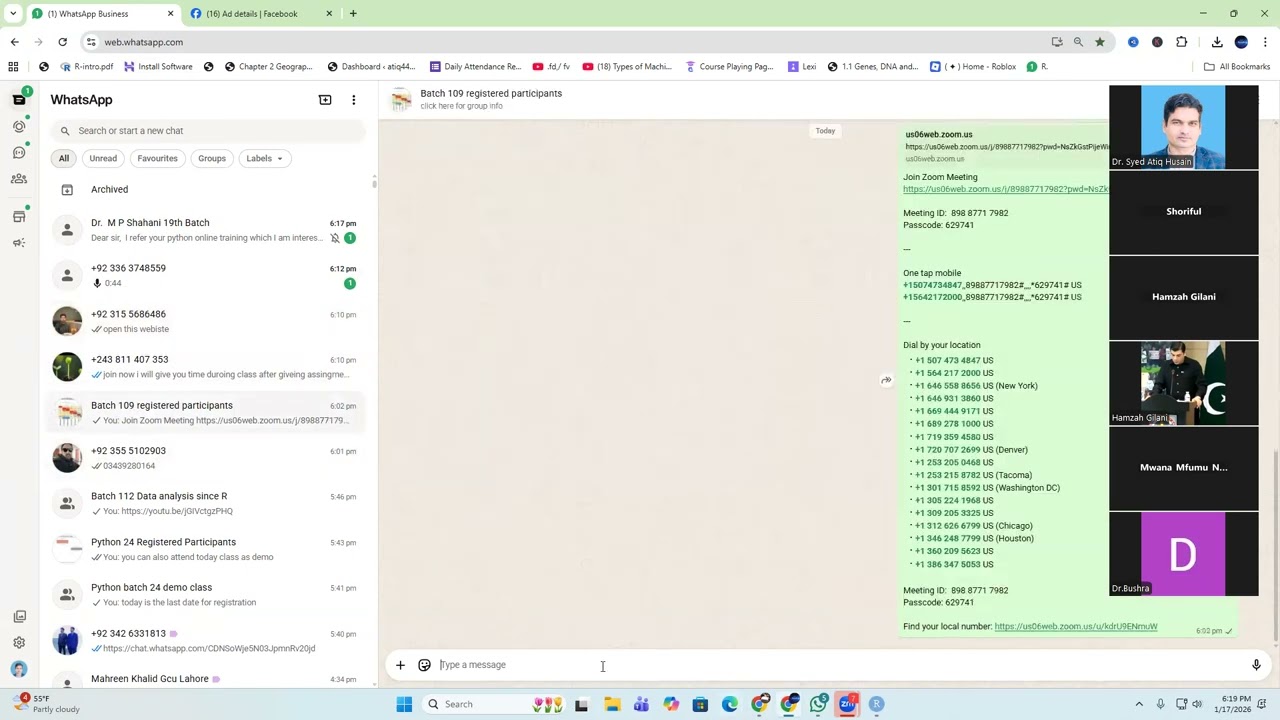1280x720 pixels.
Task: Open the Zoom app in the taskbar
Action: pyautogui.click(x=848, y=704)
